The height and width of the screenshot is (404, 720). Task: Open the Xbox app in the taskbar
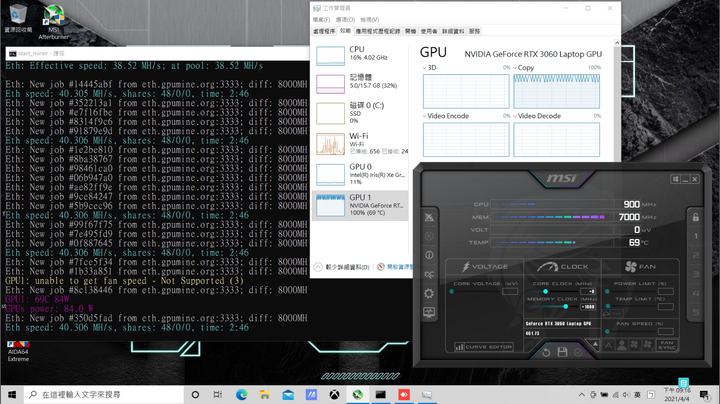click(334, 394)
